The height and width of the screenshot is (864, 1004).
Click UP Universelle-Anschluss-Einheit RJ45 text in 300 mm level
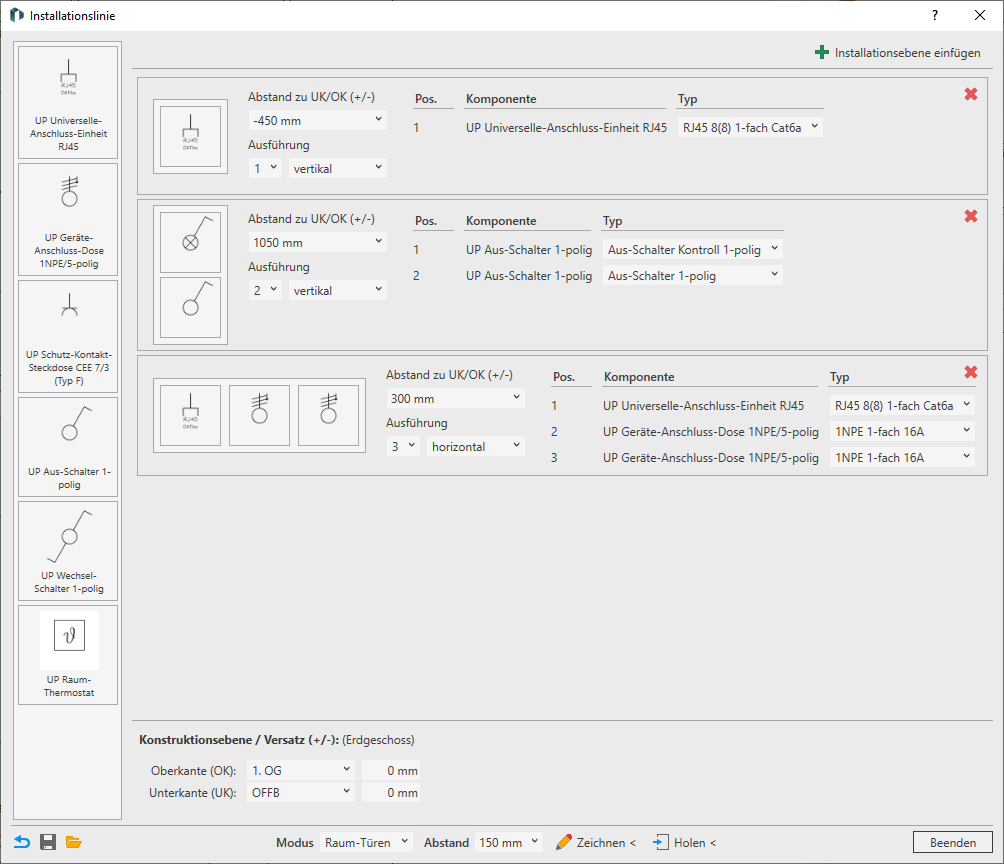click(703, 405)
